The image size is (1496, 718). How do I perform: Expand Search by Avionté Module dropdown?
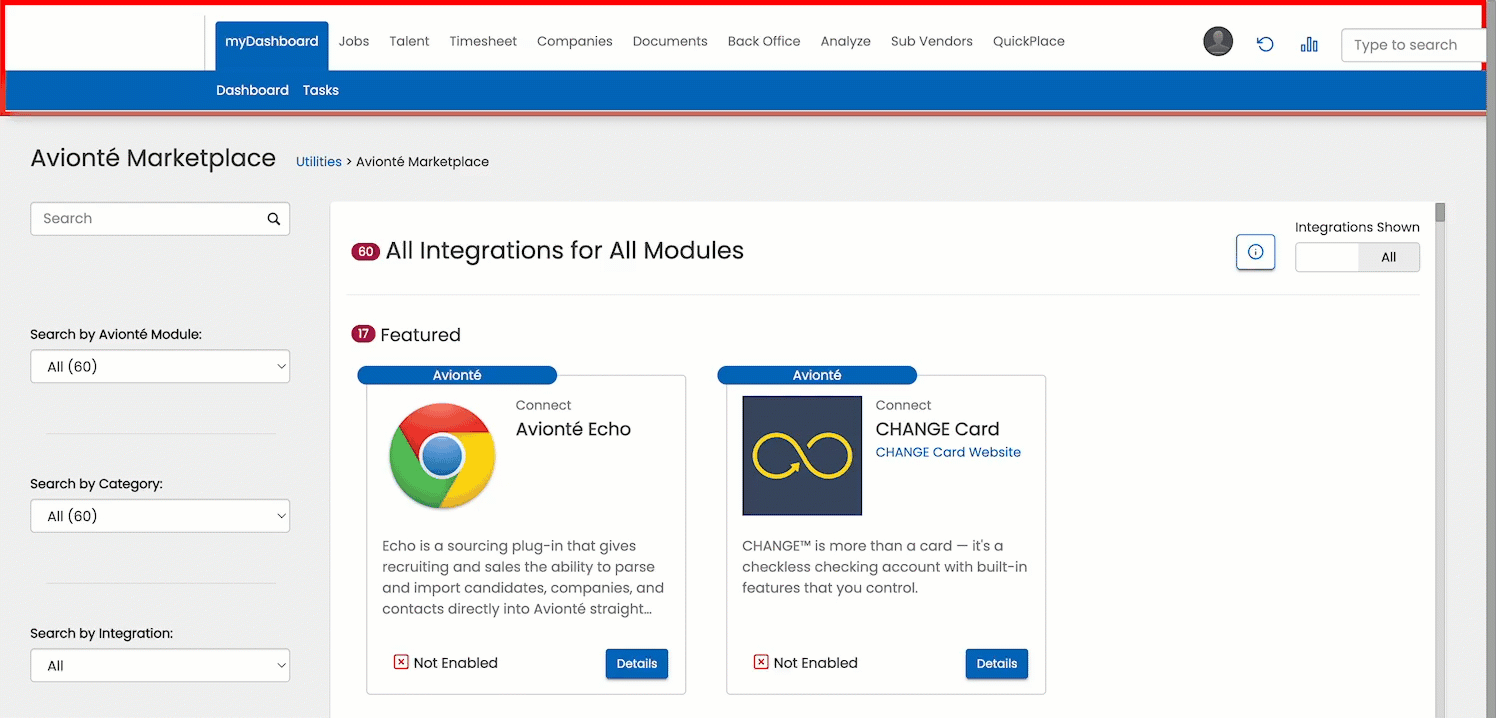(160, 366)
